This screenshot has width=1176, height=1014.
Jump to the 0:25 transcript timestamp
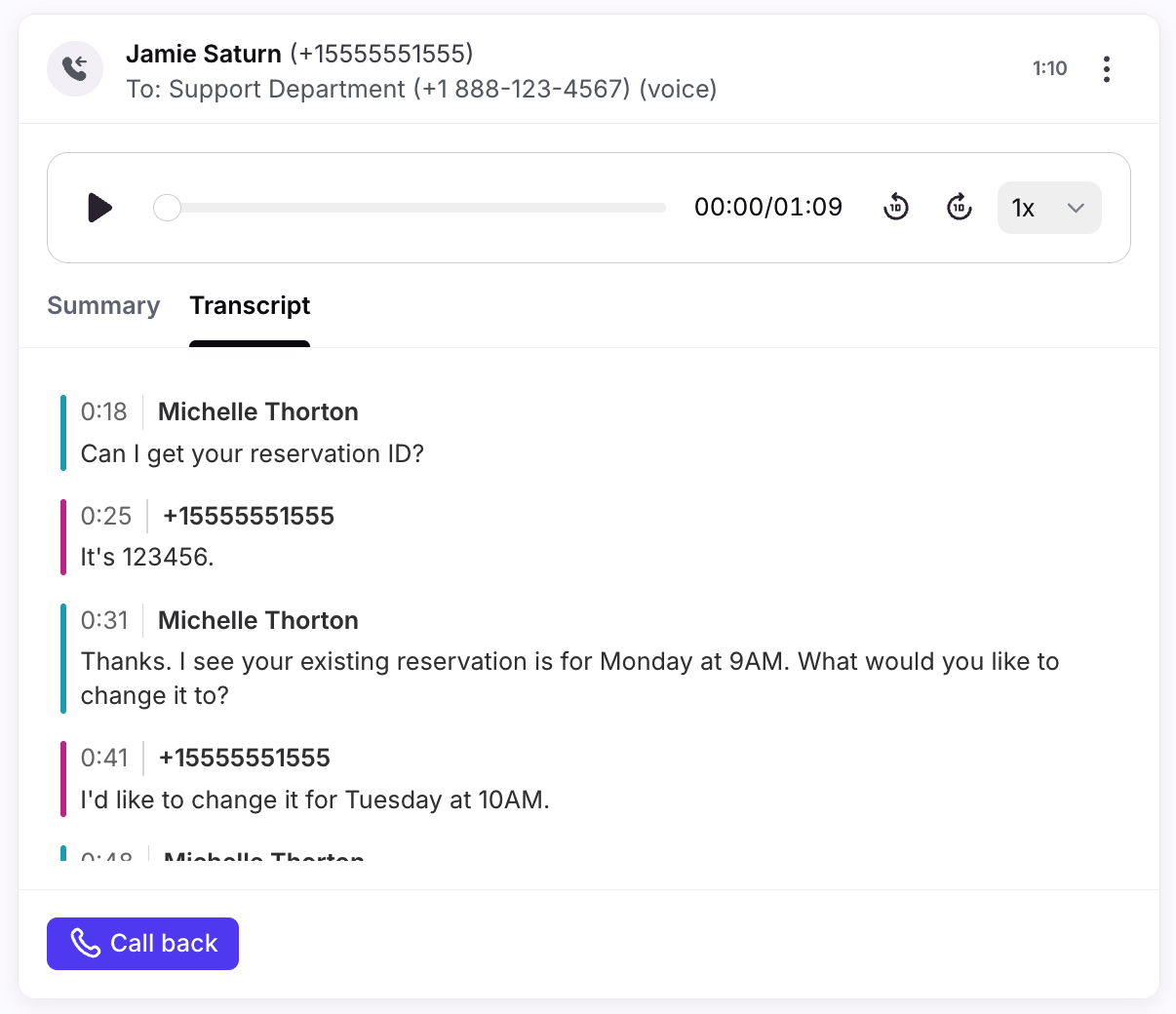tap(105, 517)
